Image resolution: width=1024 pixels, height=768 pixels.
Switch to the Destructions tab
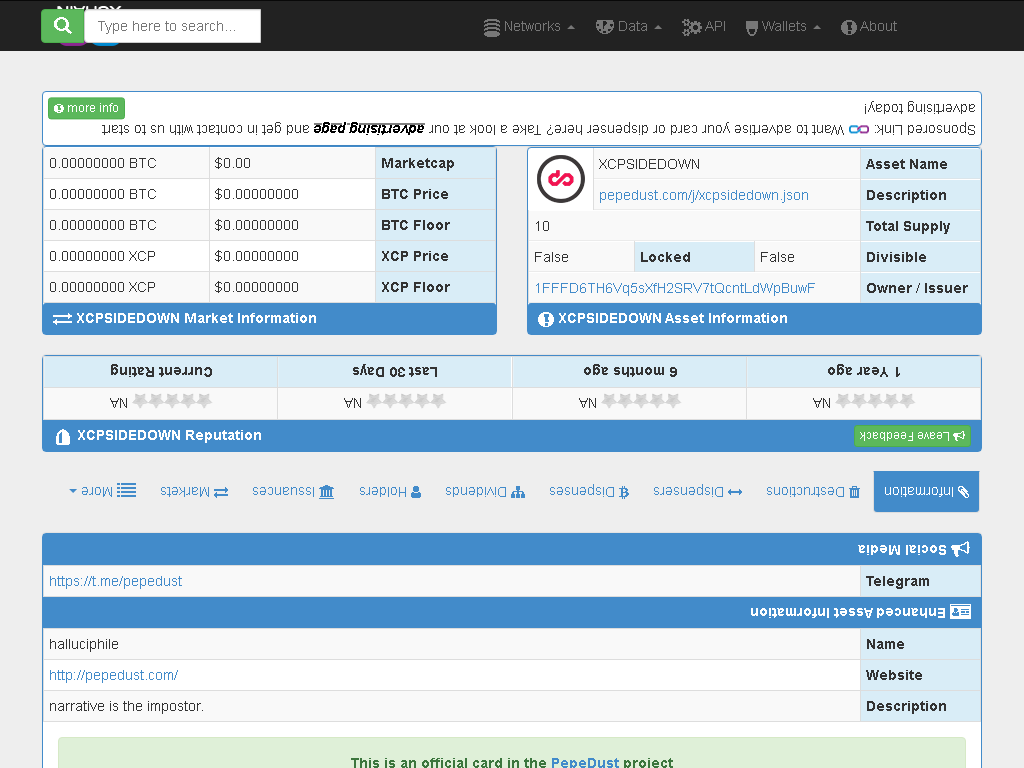click(x=812, y=491)
